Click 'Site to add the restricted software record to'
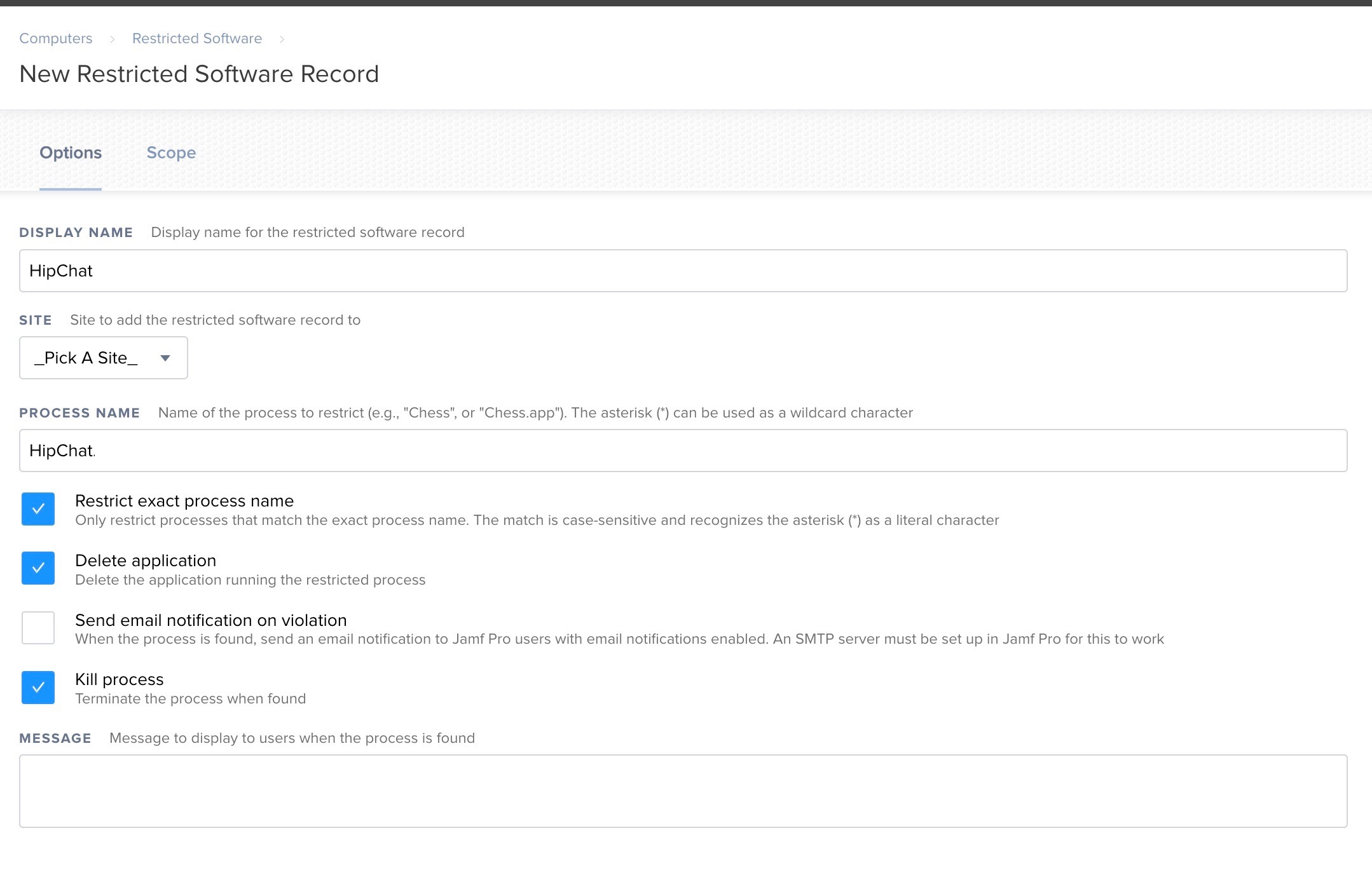Viewport: 1372px width, 882px height. click(x=216, y=320)
